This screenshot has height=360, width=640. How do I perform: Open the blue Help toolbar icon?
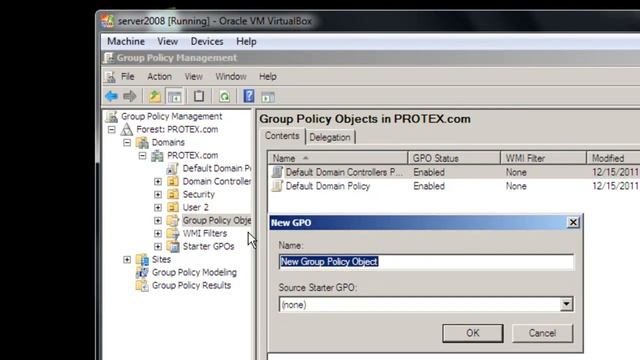[249, 96]
